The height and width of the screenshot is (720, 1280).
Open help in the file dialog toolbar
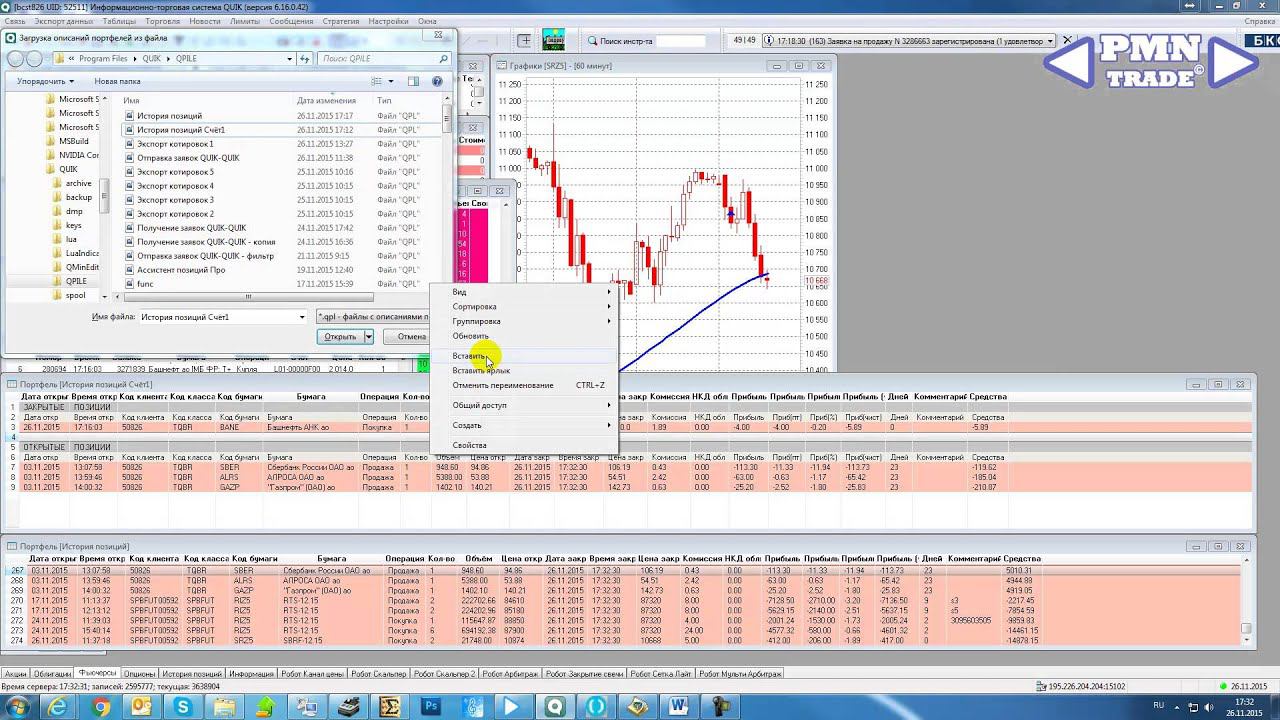point(437,81)
